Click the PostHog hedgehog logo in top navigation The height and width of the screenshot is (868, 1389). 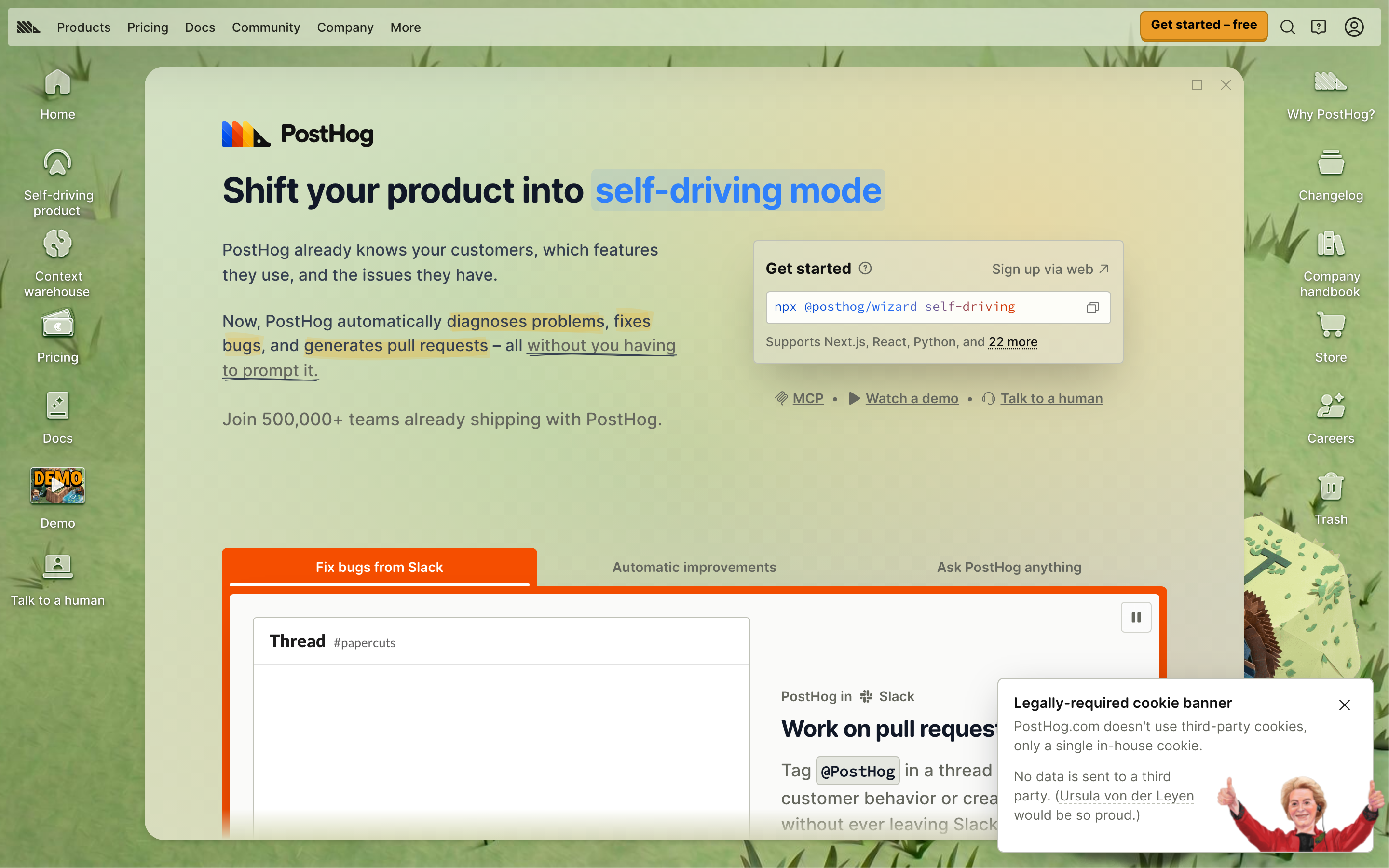click(x=28, y=27)
